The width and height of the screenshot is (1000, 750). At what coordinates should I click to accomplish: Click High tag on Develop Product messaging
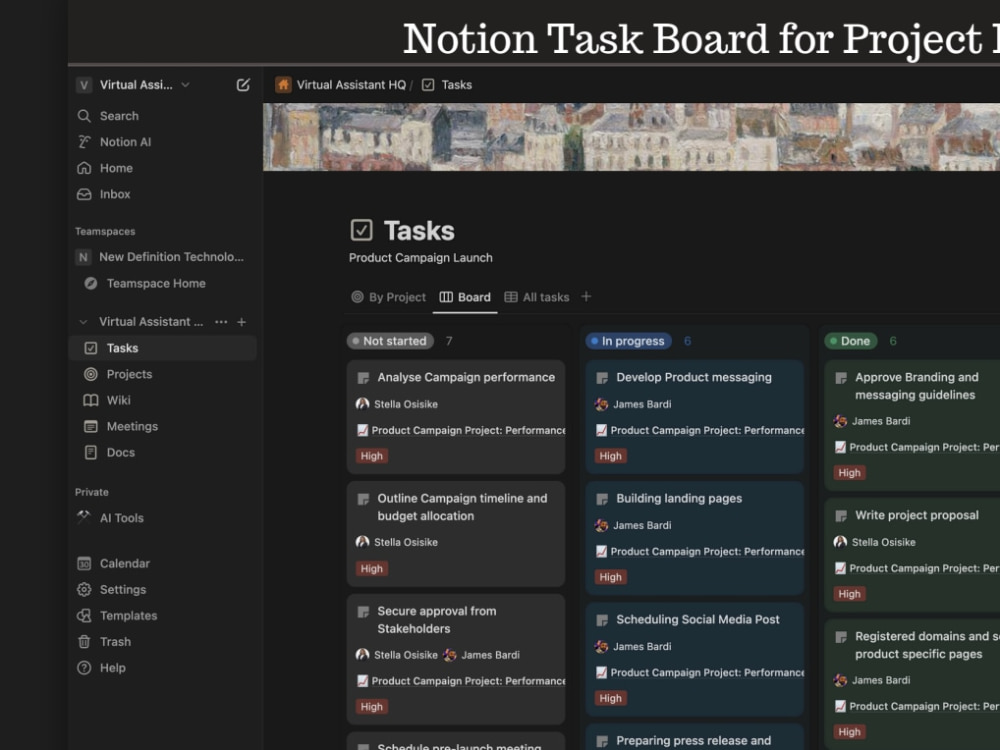pos(610,456)
